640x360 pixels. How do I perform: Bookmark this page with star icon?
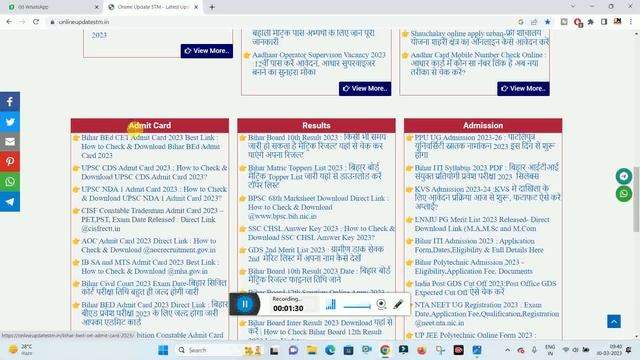click(x=548, y=22)
